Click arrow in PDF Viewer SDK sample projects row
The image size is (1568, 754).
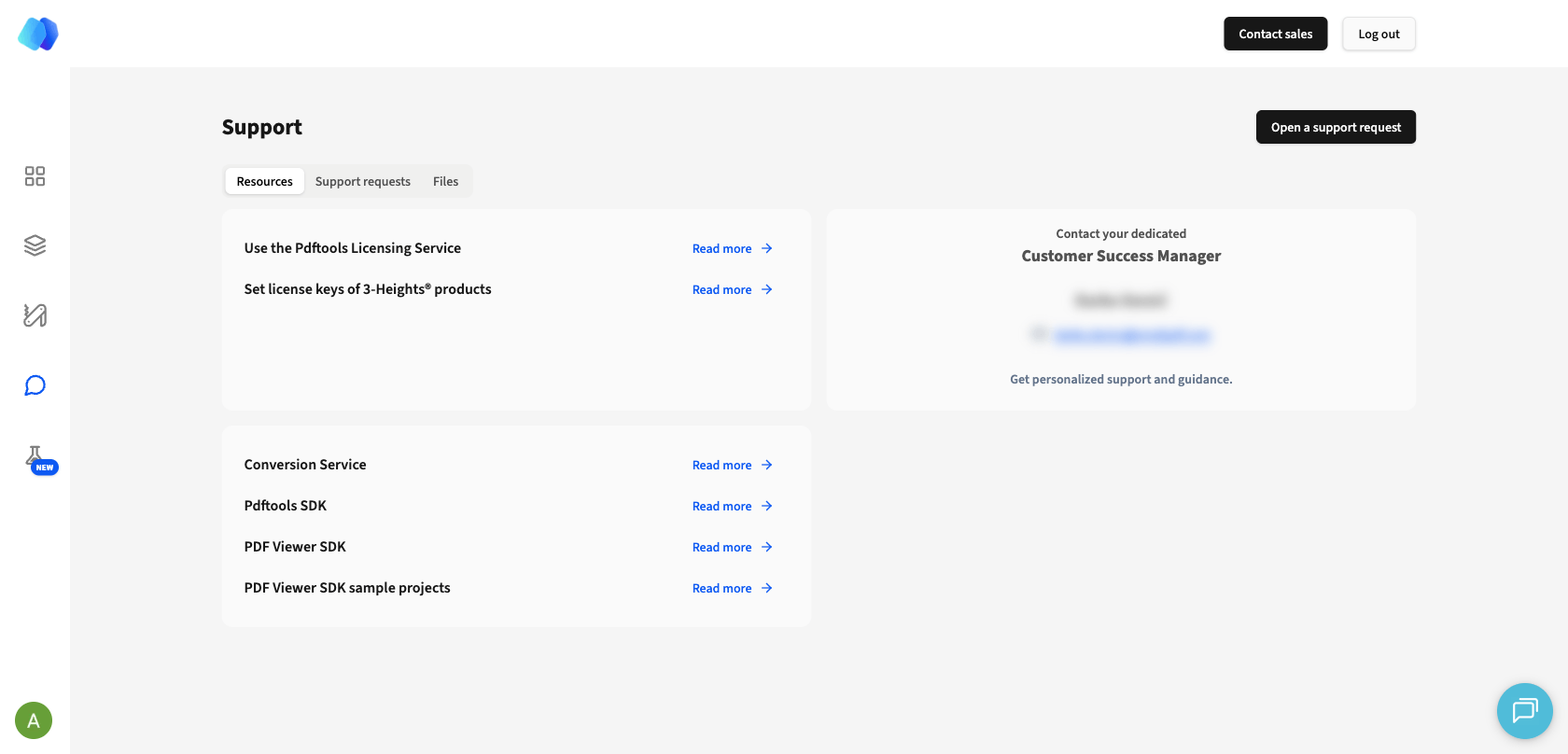[767, 588]
